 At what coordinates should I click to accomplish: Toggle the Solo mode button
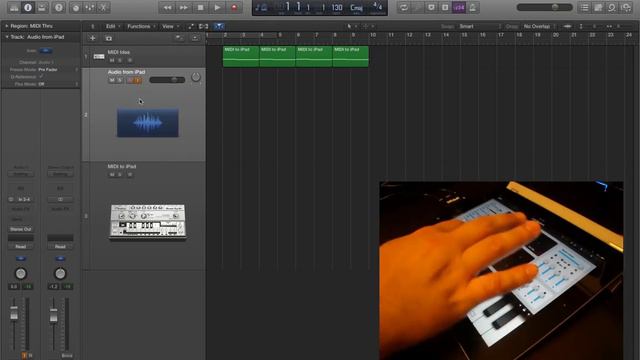click(x=445, y=7)
